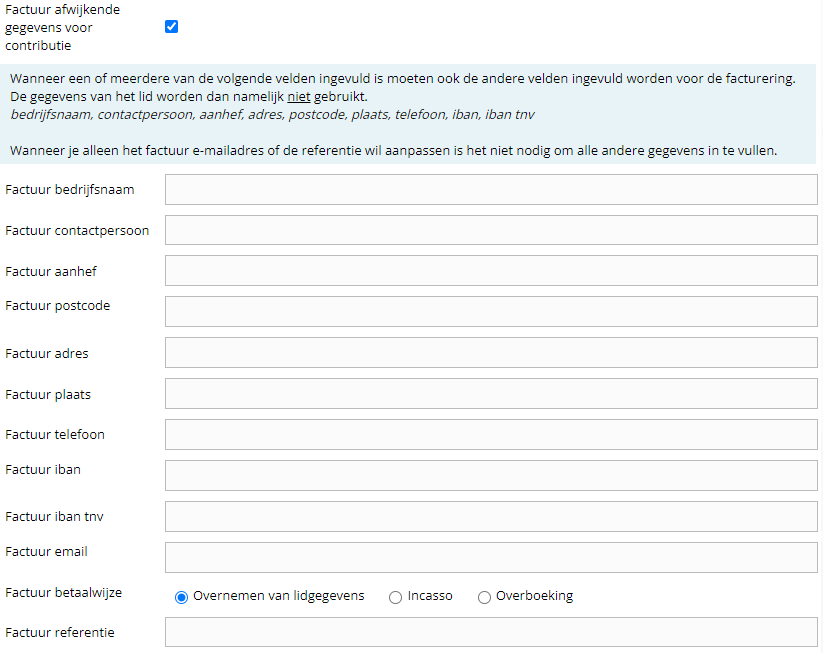The image size is (823, 653).
Task: Choose Incasso as payment method
Action: (396, 597)
